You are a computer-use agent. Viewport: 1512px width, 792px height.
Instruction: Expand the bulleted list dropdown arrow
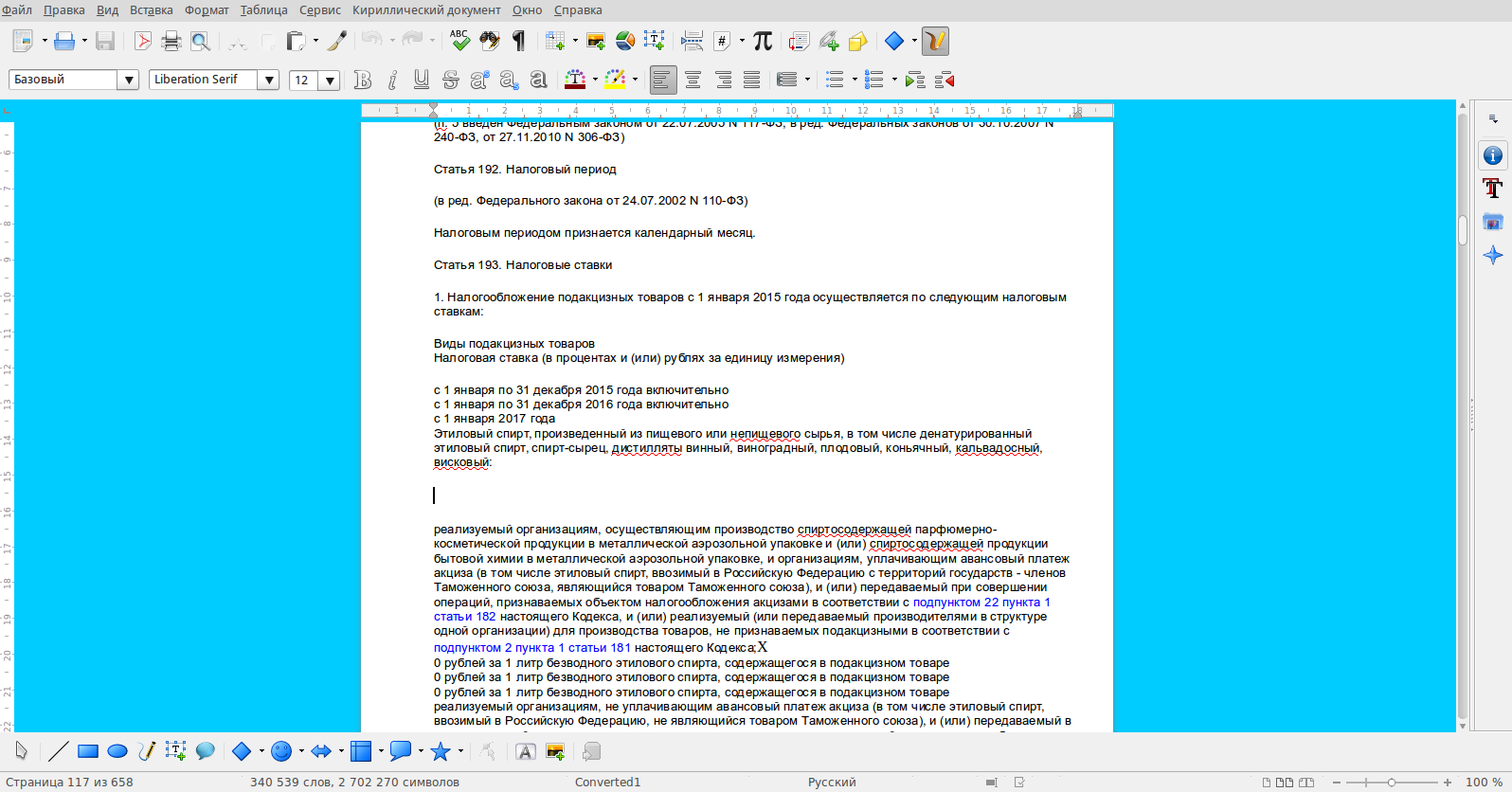pyautogui.click(x=855, y=80)
